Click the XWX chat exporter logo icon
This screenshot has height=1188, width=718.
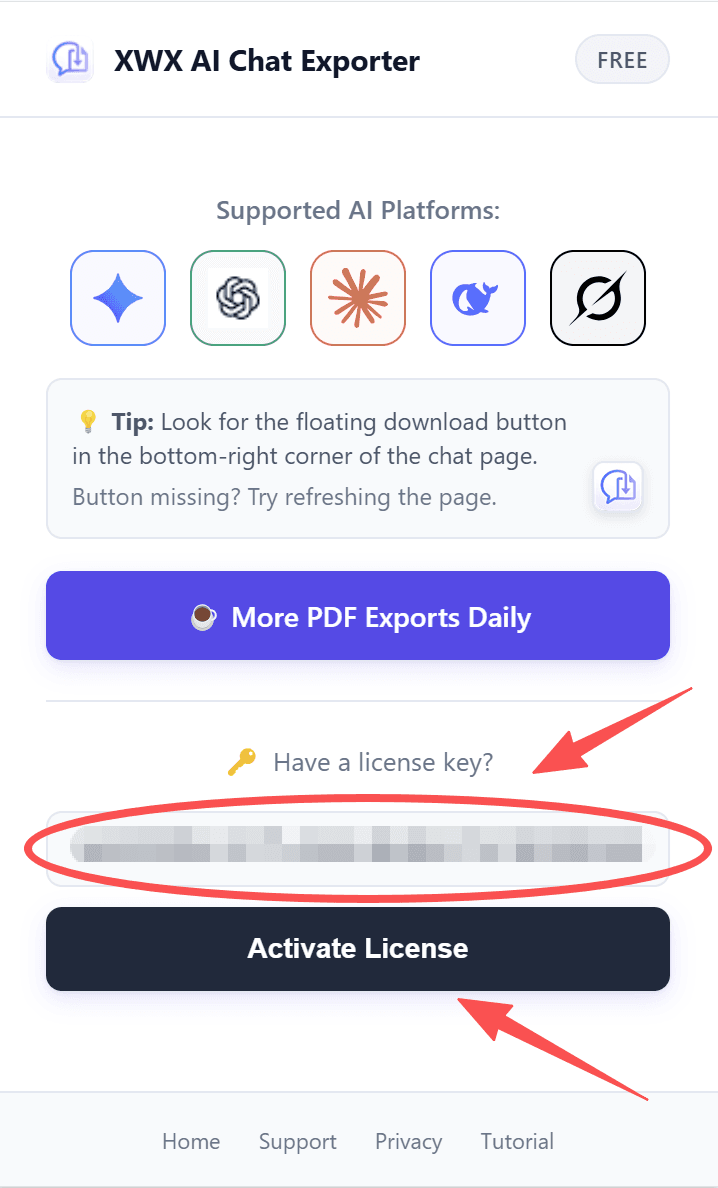point(70,60)
